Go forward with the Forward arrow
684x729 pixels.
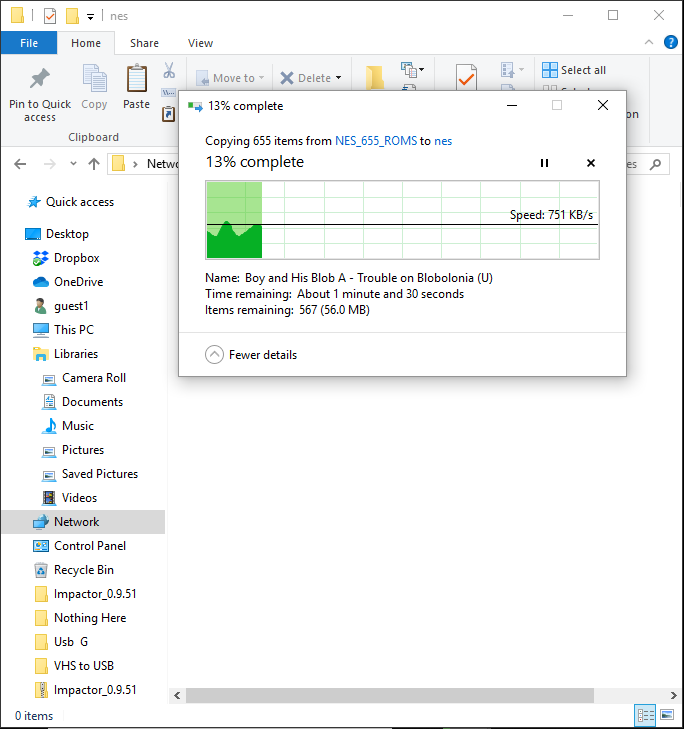click(x=49, y=164)
